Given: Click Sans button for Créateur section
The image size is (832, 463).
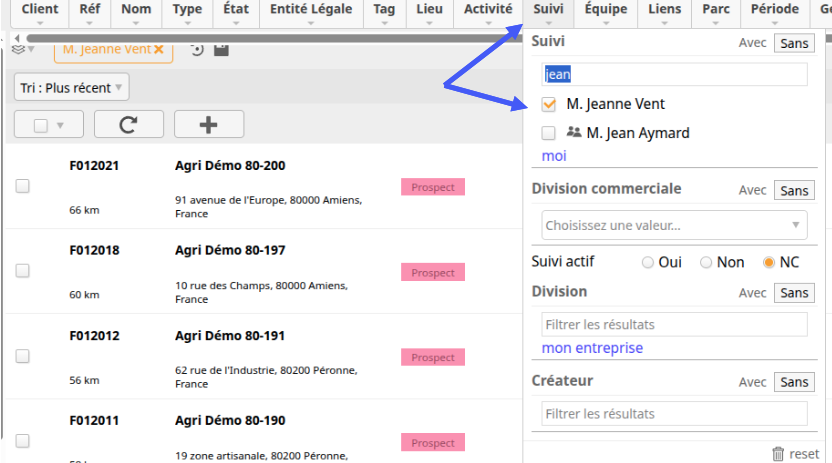Looking at the screenshot, I should click(x=794, y=382).
